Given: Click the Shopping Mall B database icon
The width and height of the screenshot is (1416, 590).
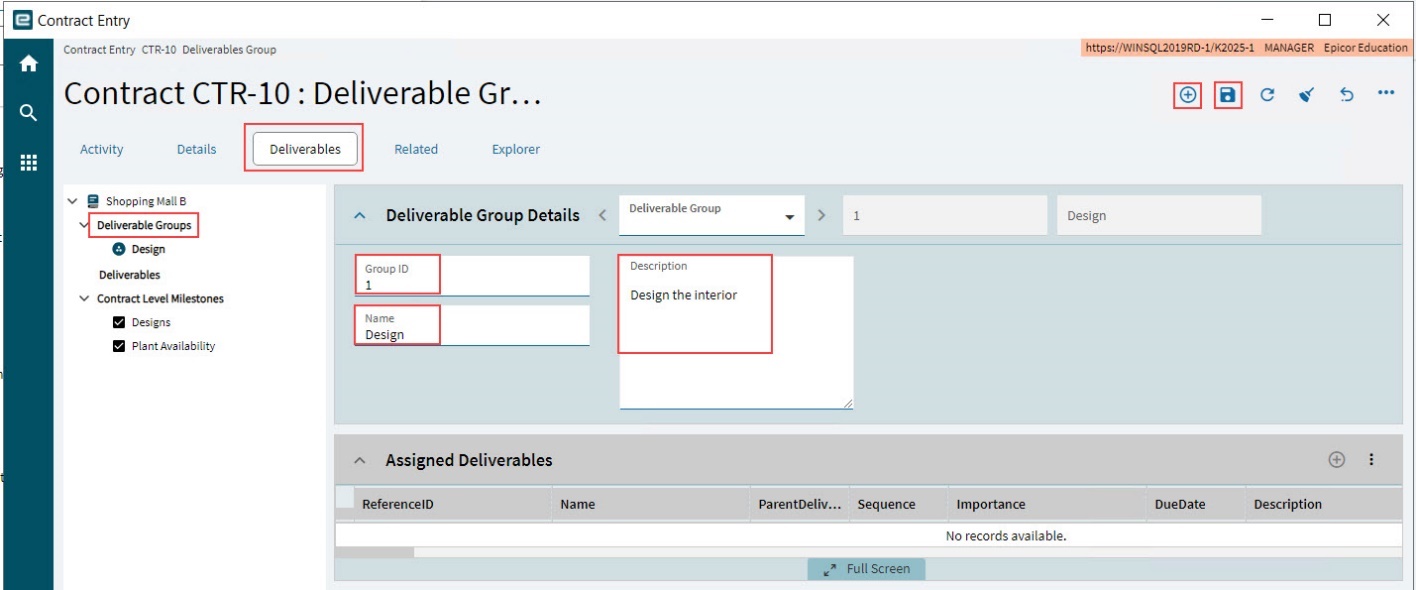Looking at the screenshot, I should pyautogui.click(x=93, y=201).
